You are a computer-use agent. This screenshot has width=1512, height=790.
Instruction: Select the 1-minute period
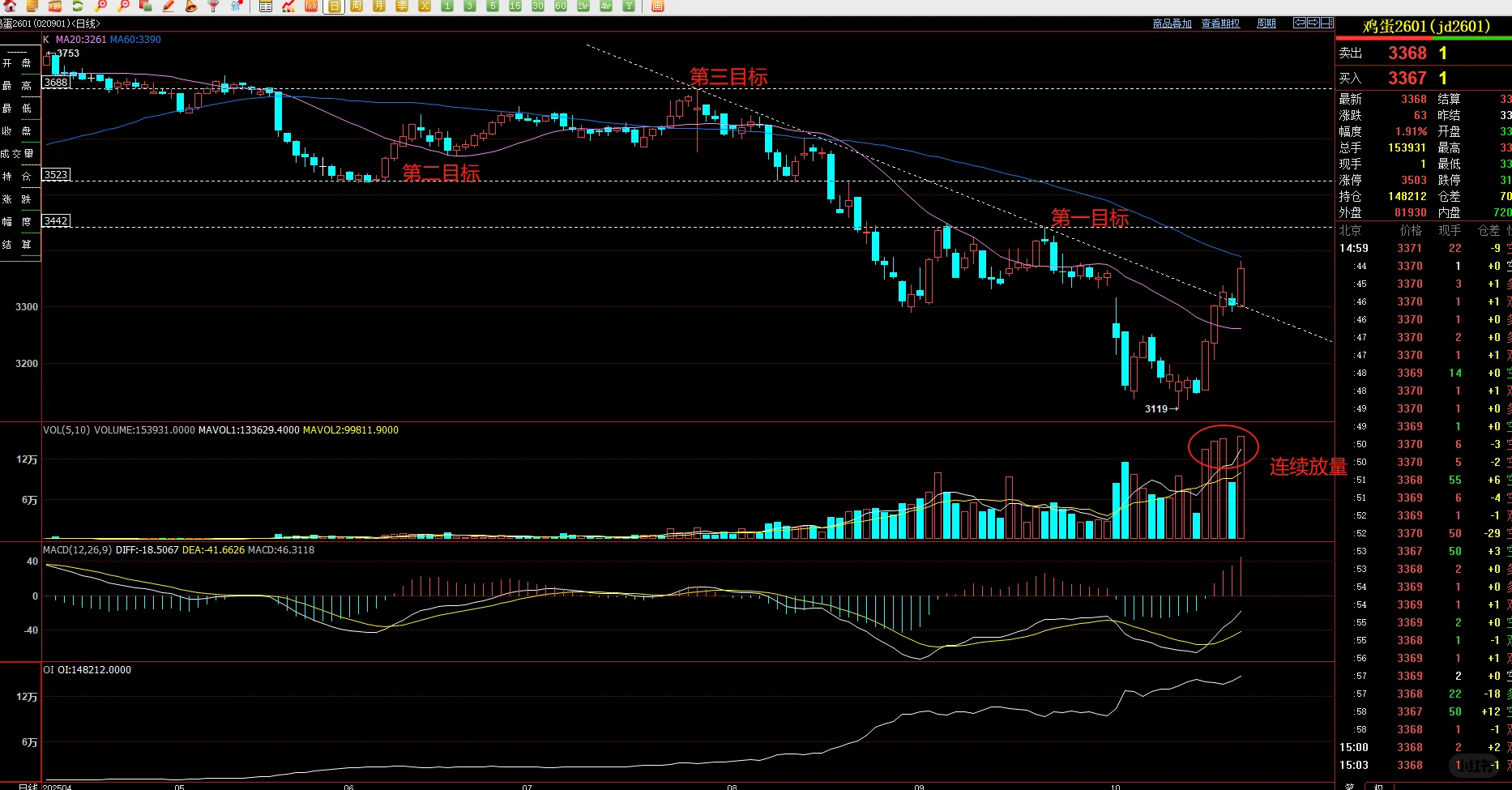447,6
